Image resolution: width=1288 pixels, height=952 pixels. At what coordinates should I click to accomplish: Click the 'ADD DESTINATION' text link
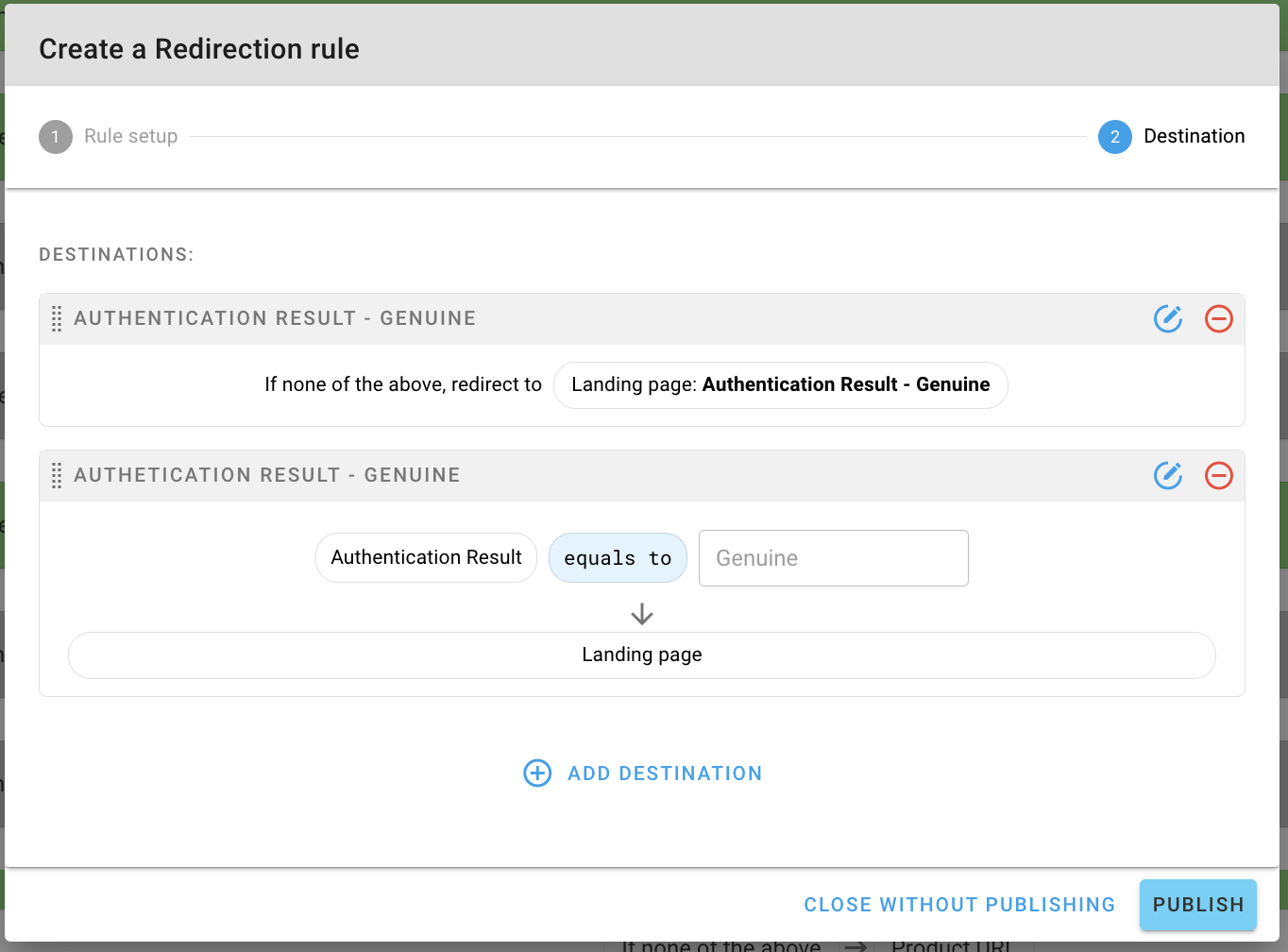coord(665,773)
